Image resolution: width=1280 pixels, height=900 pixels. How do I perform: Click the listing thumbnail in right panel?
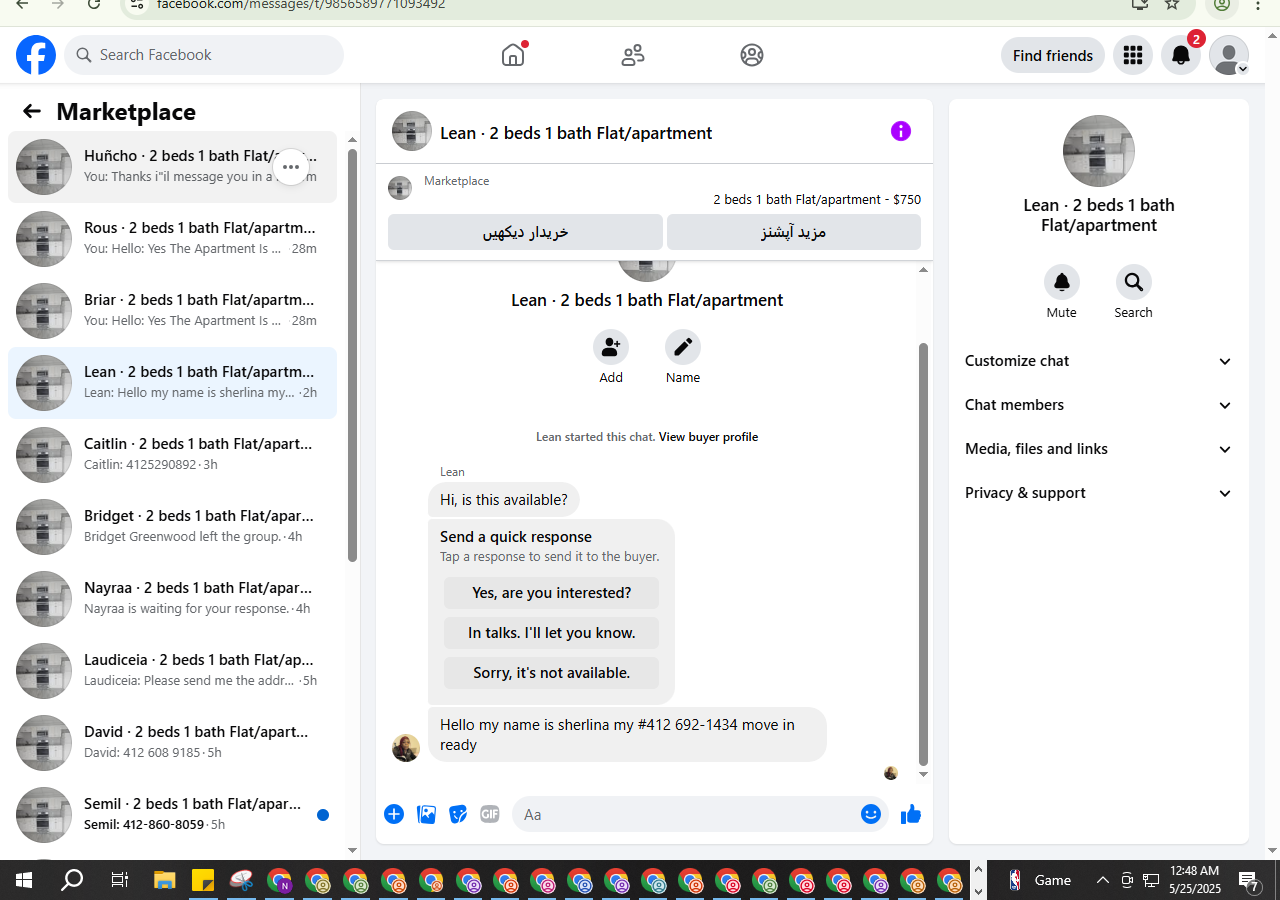[1099, 151]
